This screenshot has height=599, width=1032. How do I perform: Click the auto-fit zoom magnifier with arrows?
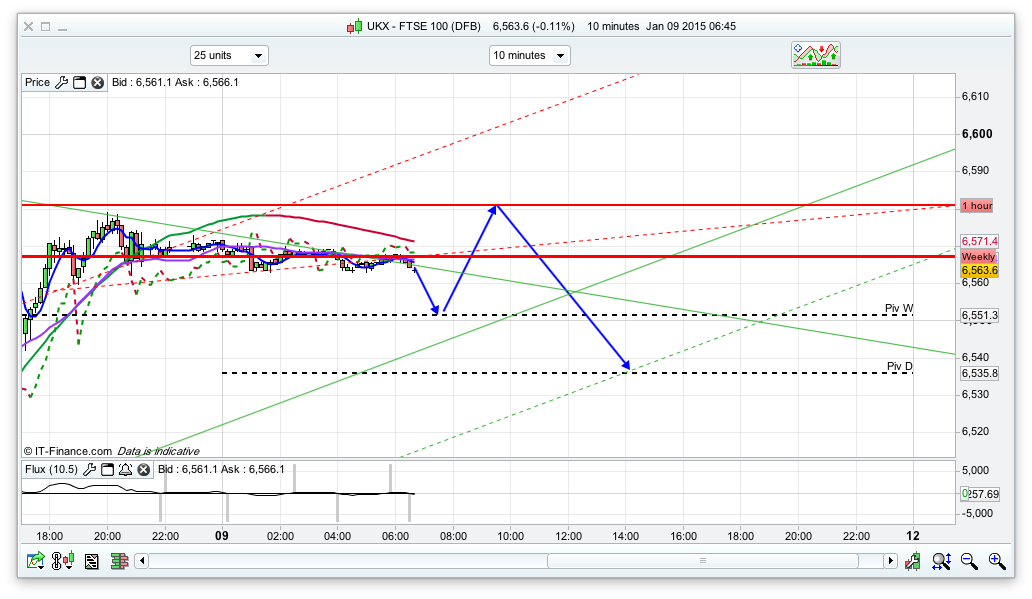(940, 562)
